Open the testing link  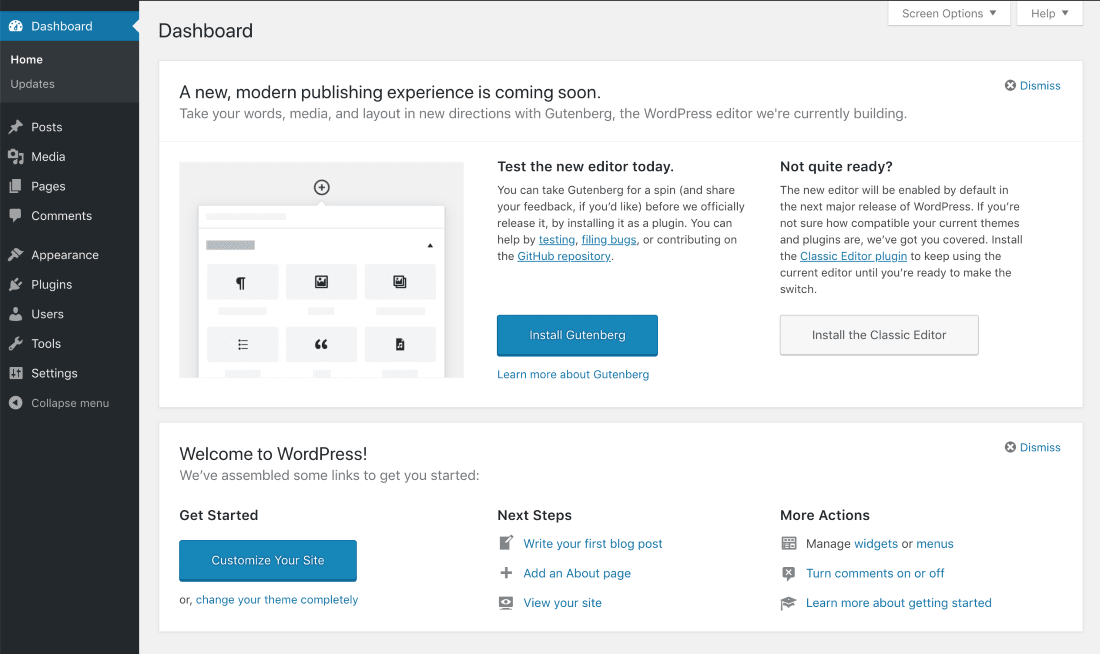557,239
